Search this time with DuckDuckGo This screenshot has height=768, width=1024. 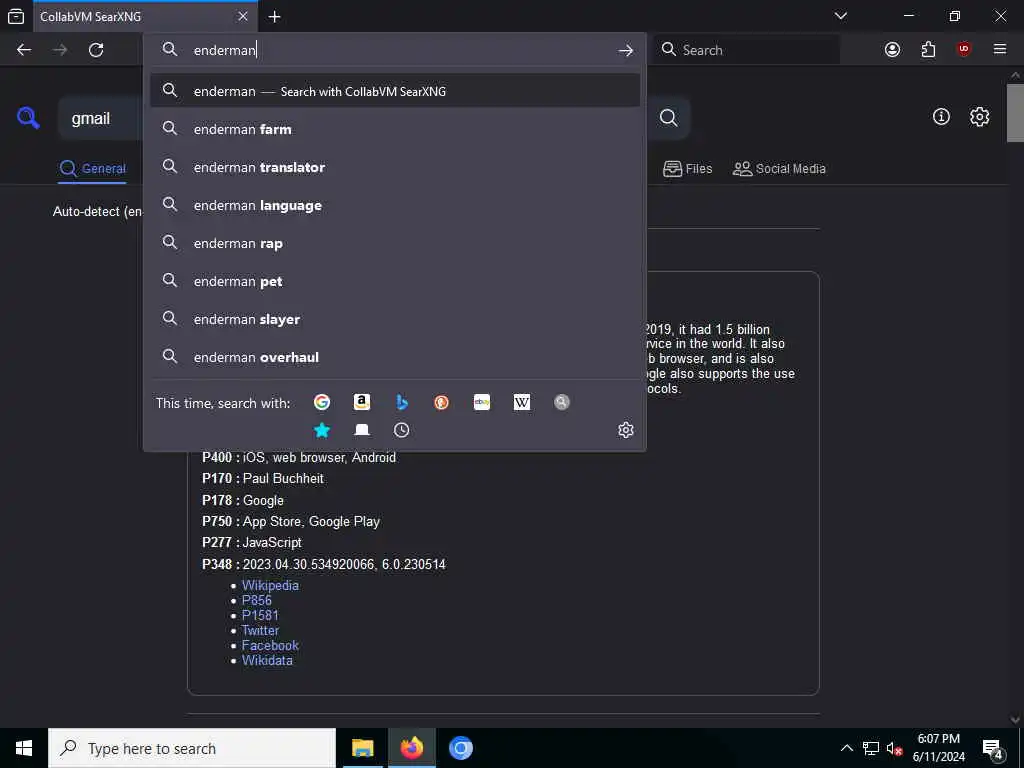(x=441, y=402)
